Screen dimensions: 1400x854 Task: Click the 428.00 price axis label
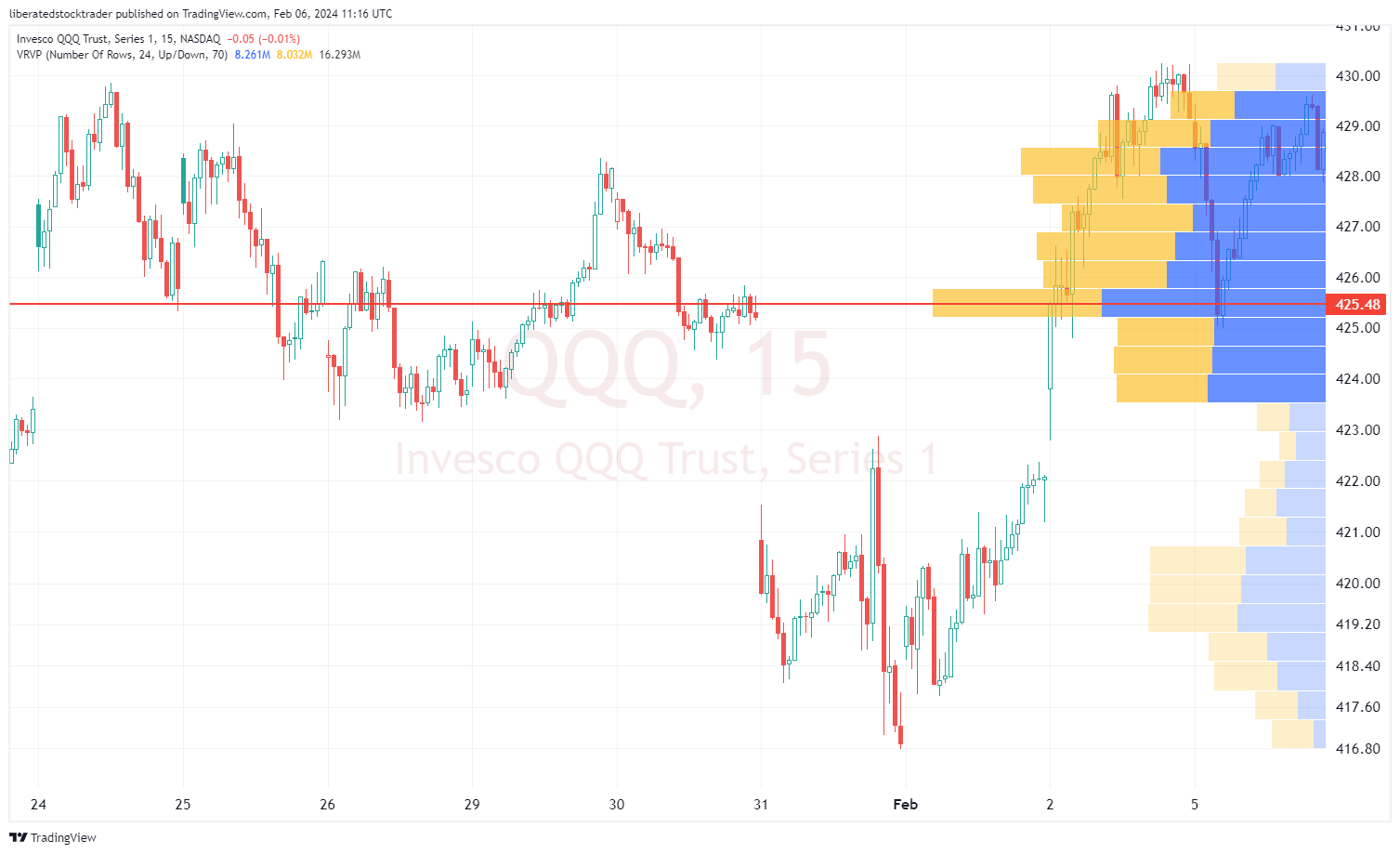coord(1357,176)
